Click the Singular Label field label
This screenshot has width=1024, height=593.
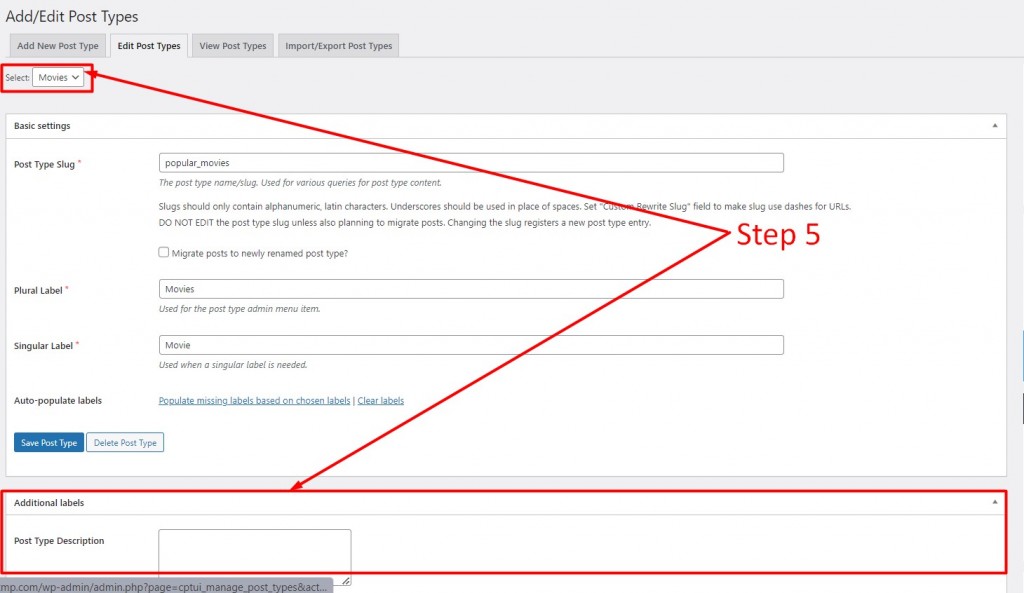tap(43, 345)
